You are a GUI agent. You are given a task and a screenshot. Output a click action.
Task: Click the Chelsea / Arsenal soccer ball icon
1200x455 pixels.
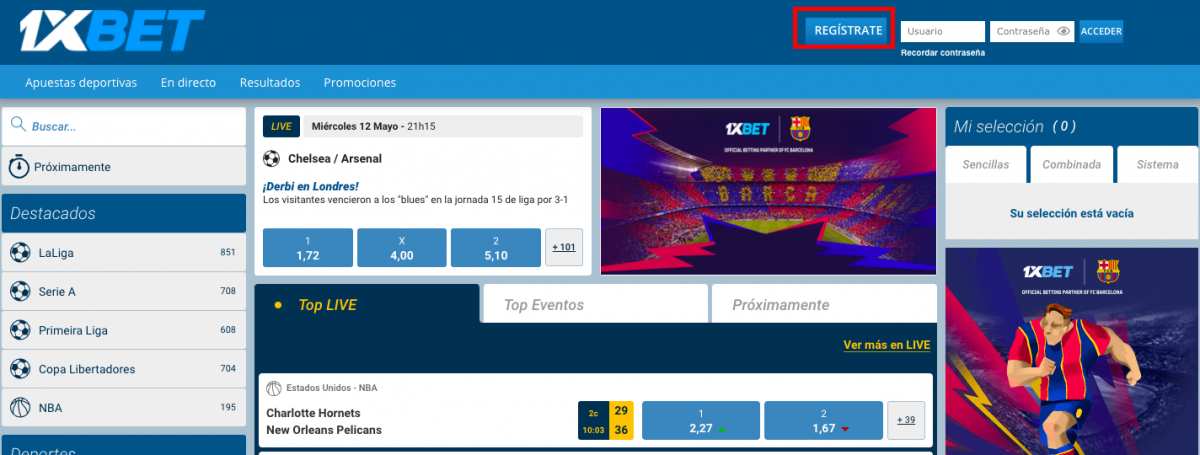(272, 158)
